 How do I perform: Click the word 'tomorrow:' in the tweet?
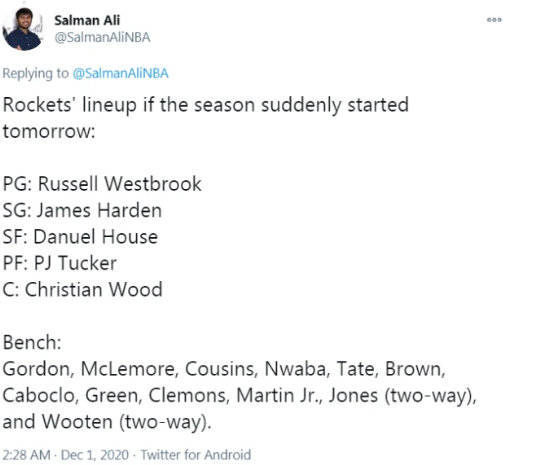[x=49, y=131]
